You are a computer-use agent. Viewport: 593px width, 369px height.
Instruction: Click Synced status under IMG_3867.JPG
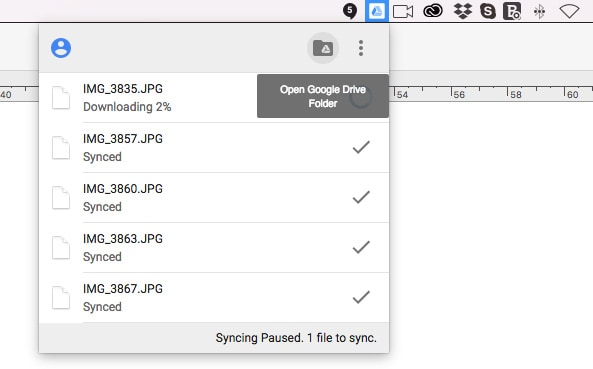[102, 307]
